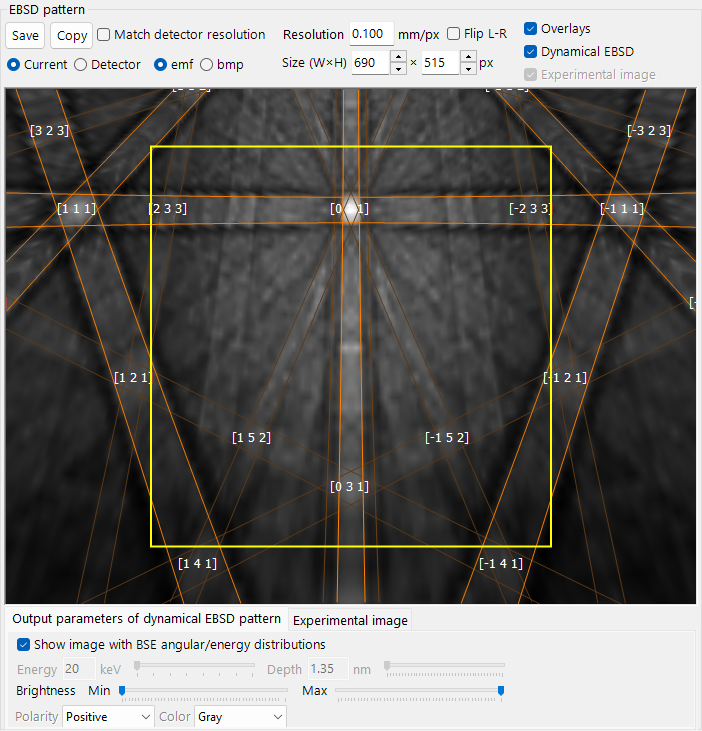
Task: Adjust the Energy slider handle
Action: 137,666
